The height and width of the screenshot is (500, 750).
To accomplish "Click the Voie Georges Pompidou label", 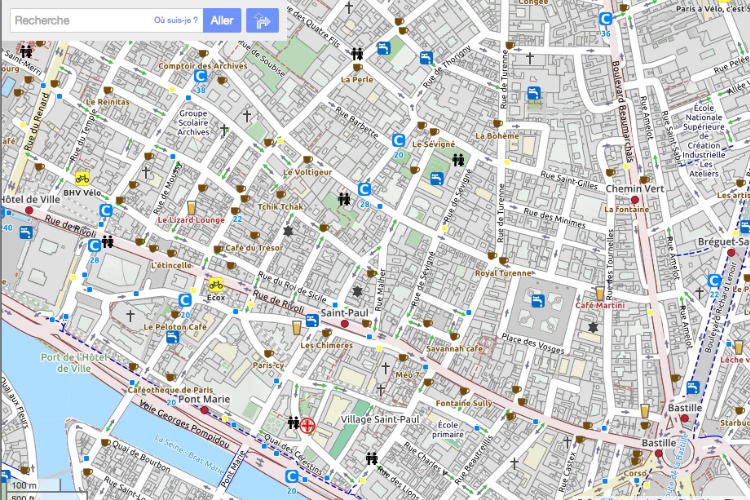I will tap(184, 425).
